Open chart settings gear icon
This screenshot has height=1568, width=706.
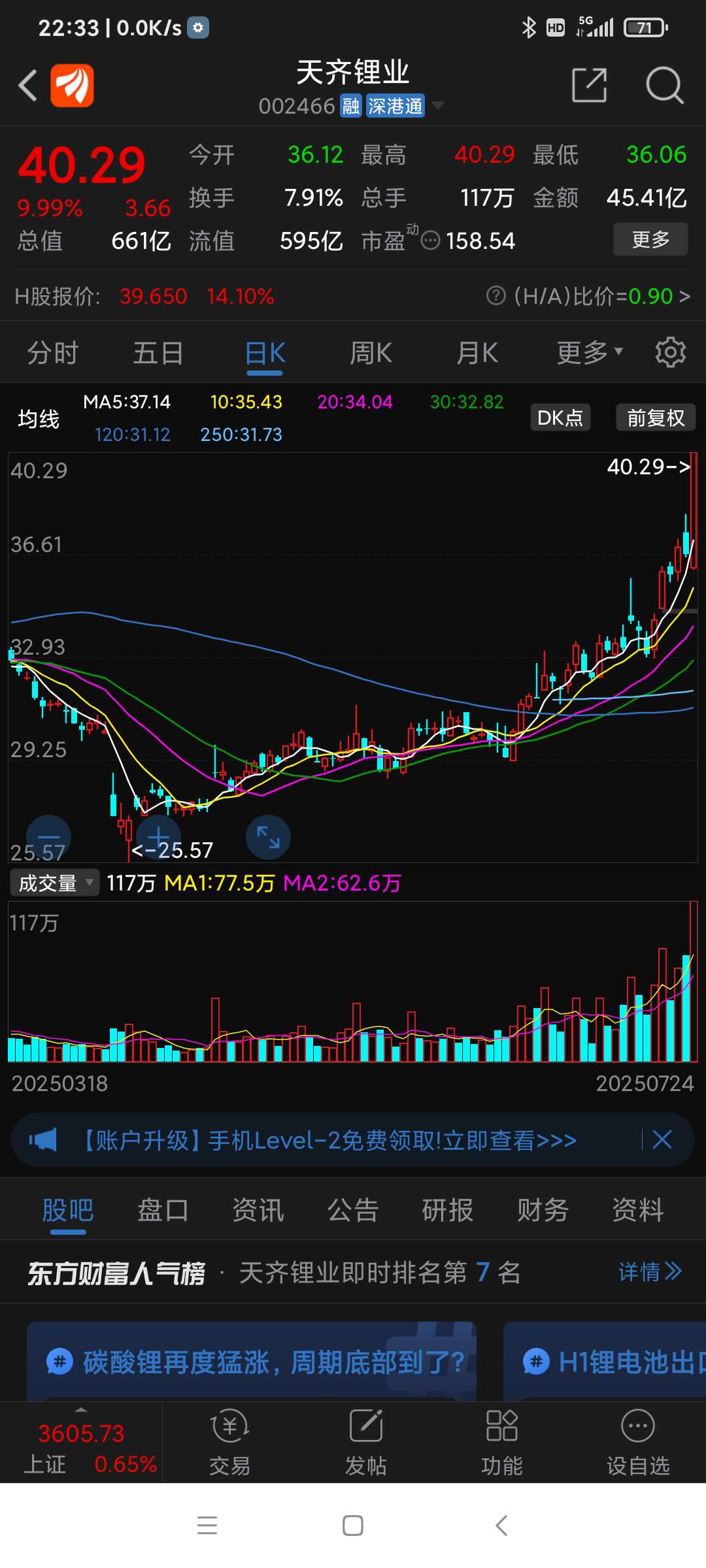pos(671,353)
